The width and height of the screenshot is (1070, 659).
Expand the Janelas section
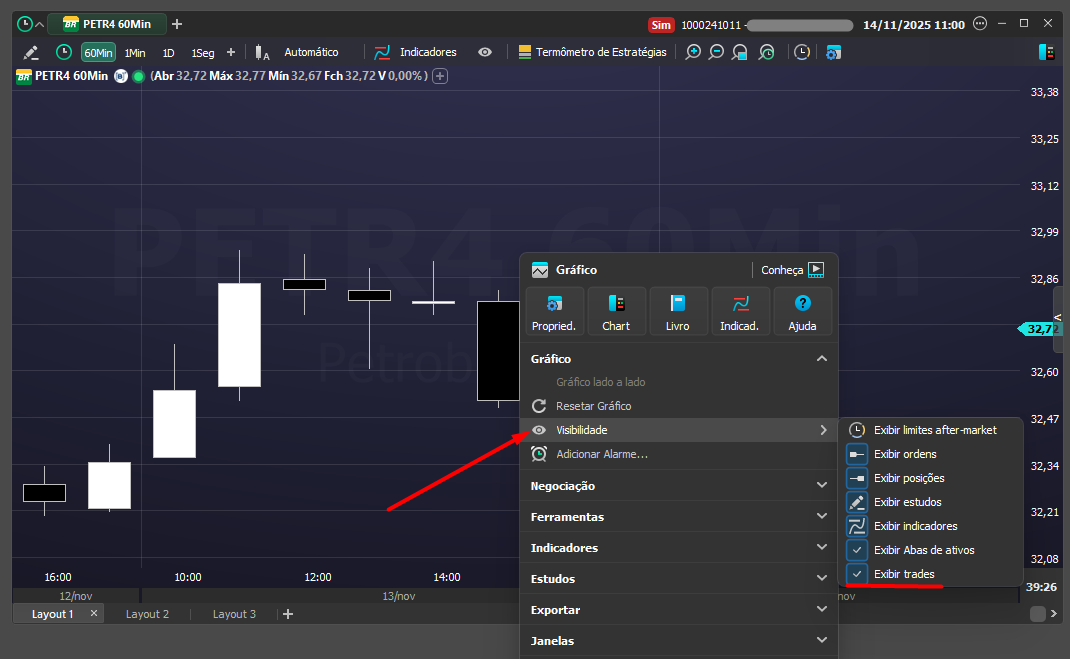pos(679,641)
